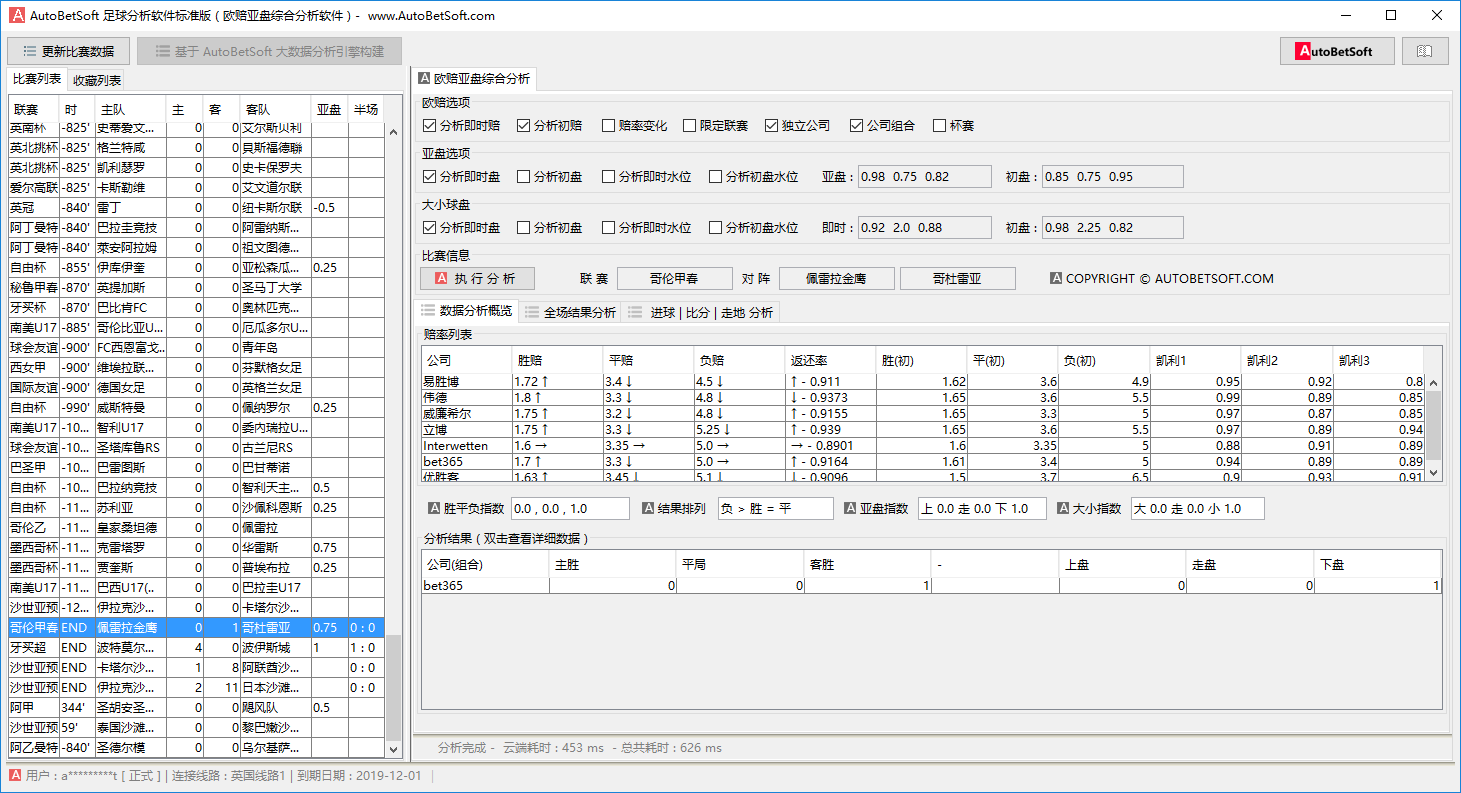Image resolution: width=1461 pixels, height=793 pixels.
Task: Click the AutoBetSoft logo button
Action: pyautogui.click(x=1337, y=51)
